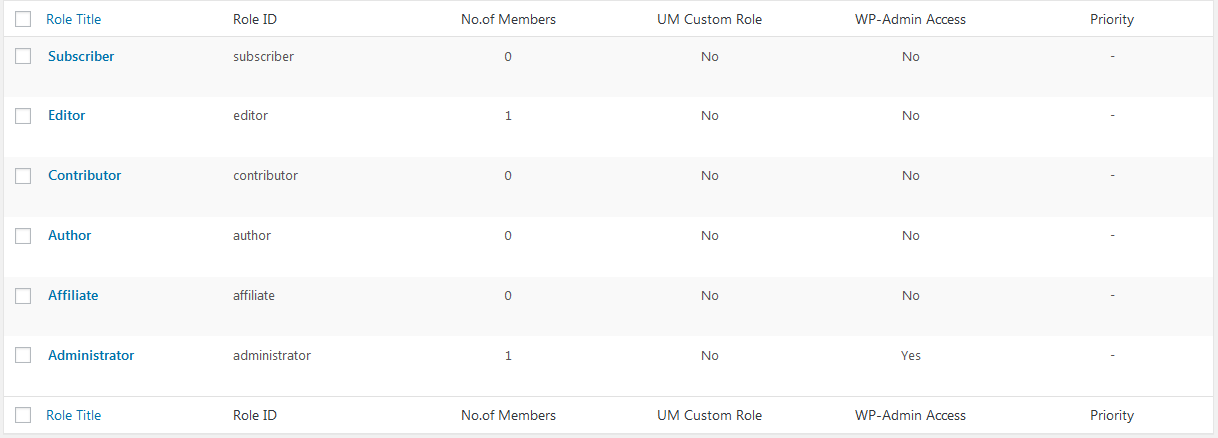
Task: Check the Subscriber role checkbox
Action: (23, 57)
